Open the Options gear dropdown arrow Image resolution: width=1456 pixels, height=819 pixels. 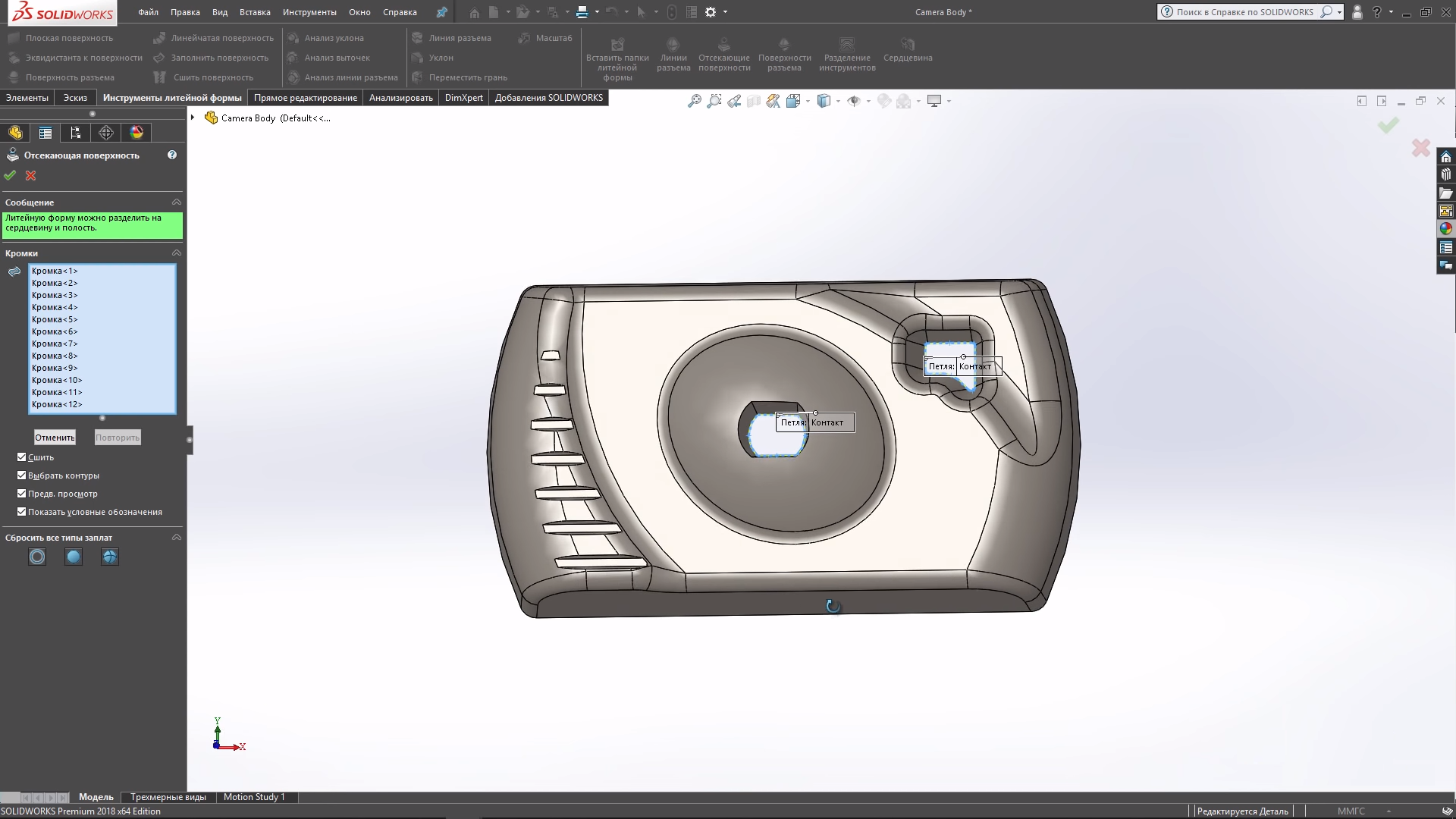click(x=725, y=12)
